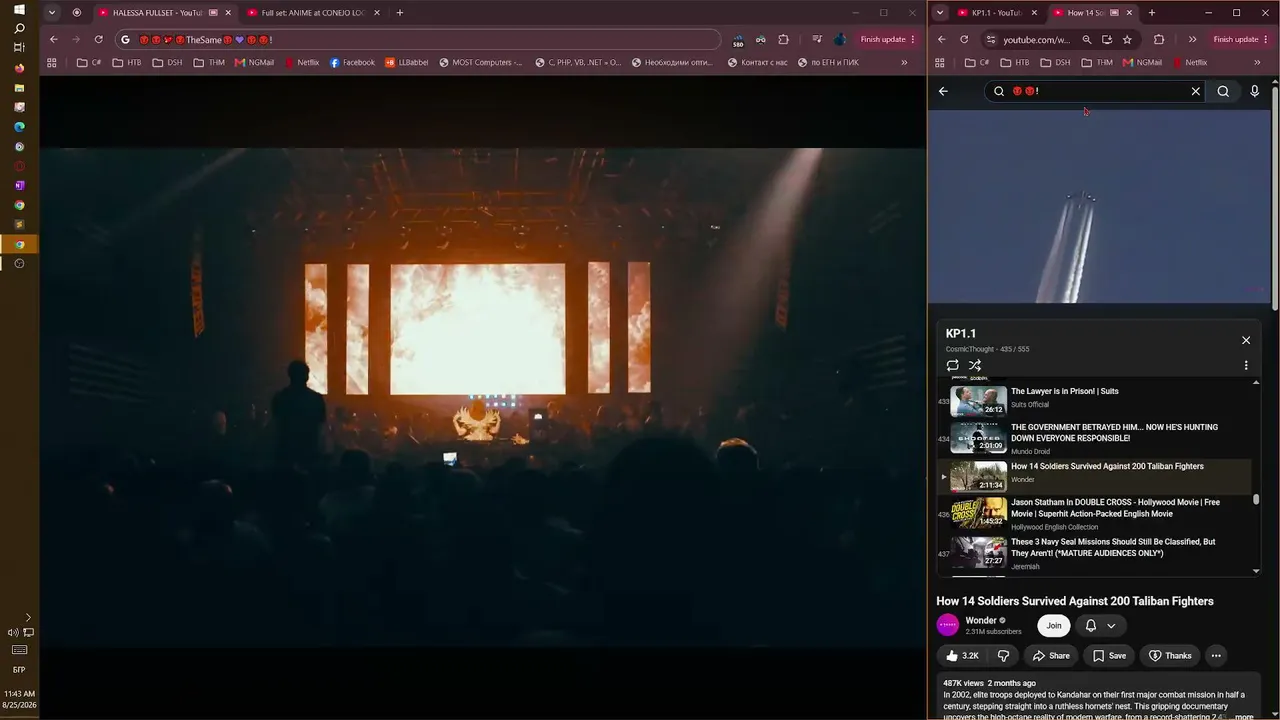Like the video with 3.2K likes
Image resolution: width=1280 pixels, height=720 pixels.
tap(962, 656)
